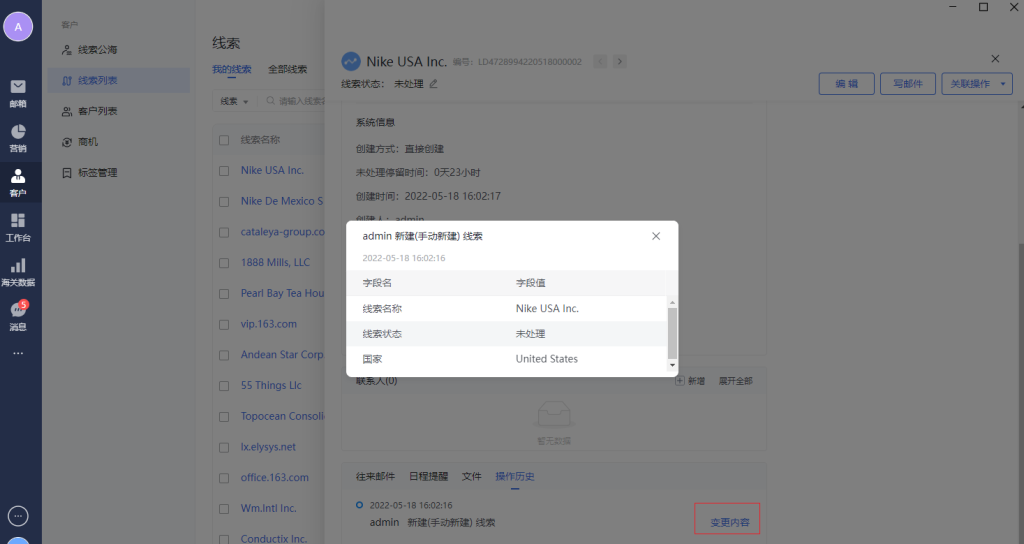This screenshot has height=544, width=1024.
Task: Go to next lead with right arrow
Action: click(620, 62)
